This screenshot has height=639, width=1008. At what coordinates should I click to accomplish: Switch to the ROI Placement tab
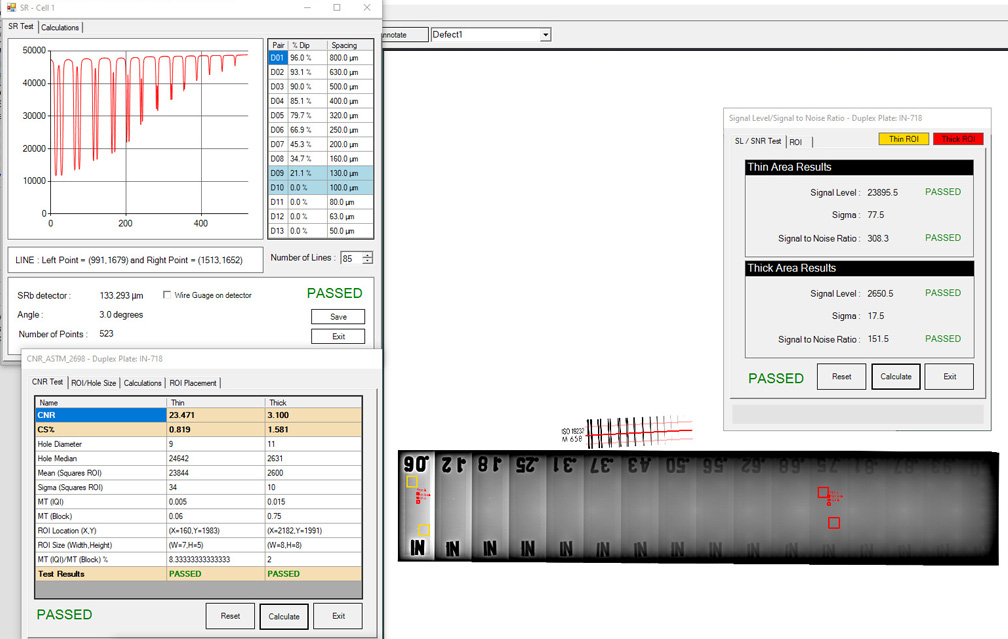191,382
